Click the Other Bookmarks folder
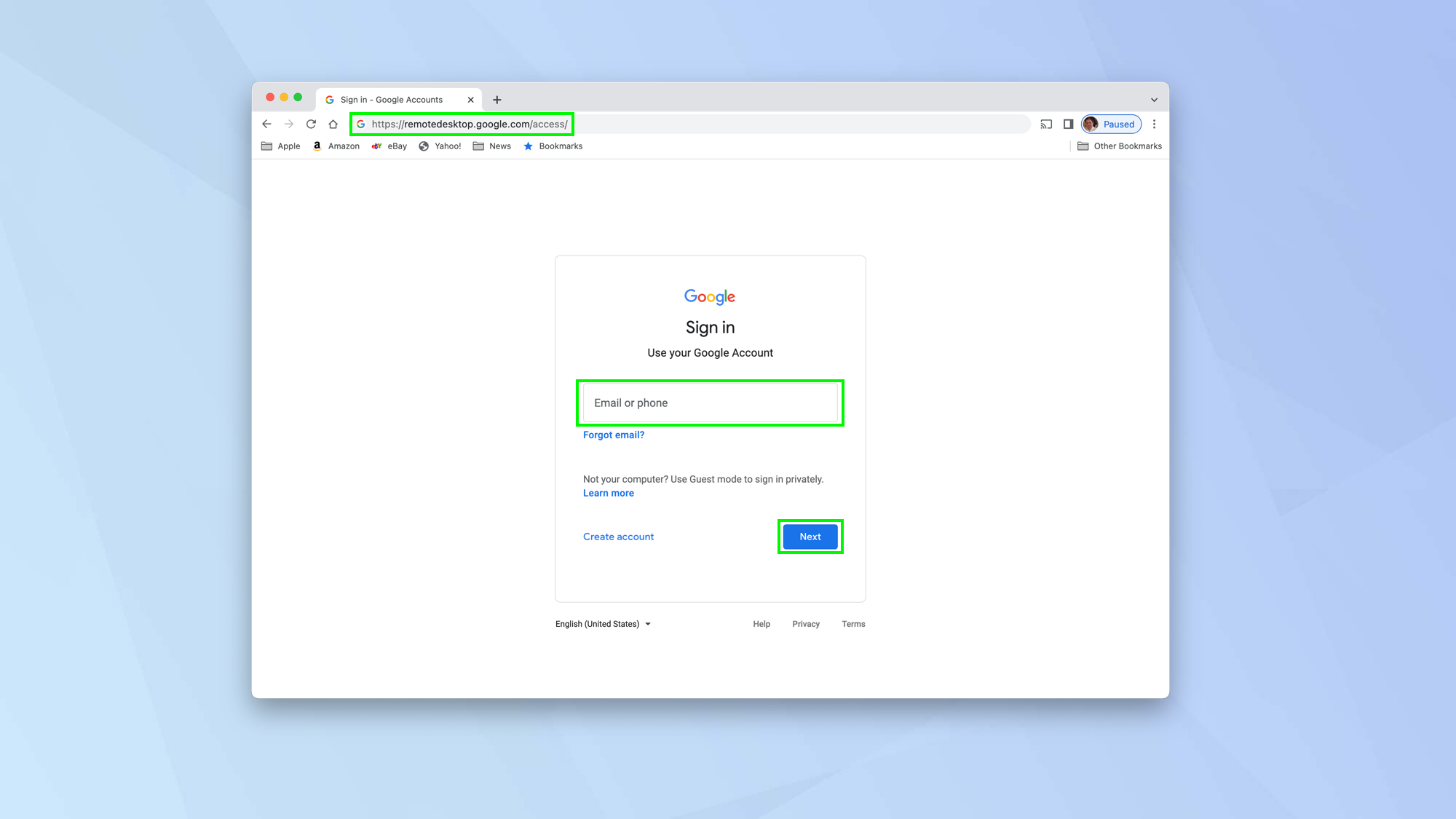Screen dimensions: 1456x819 [x=1116, y=146]
